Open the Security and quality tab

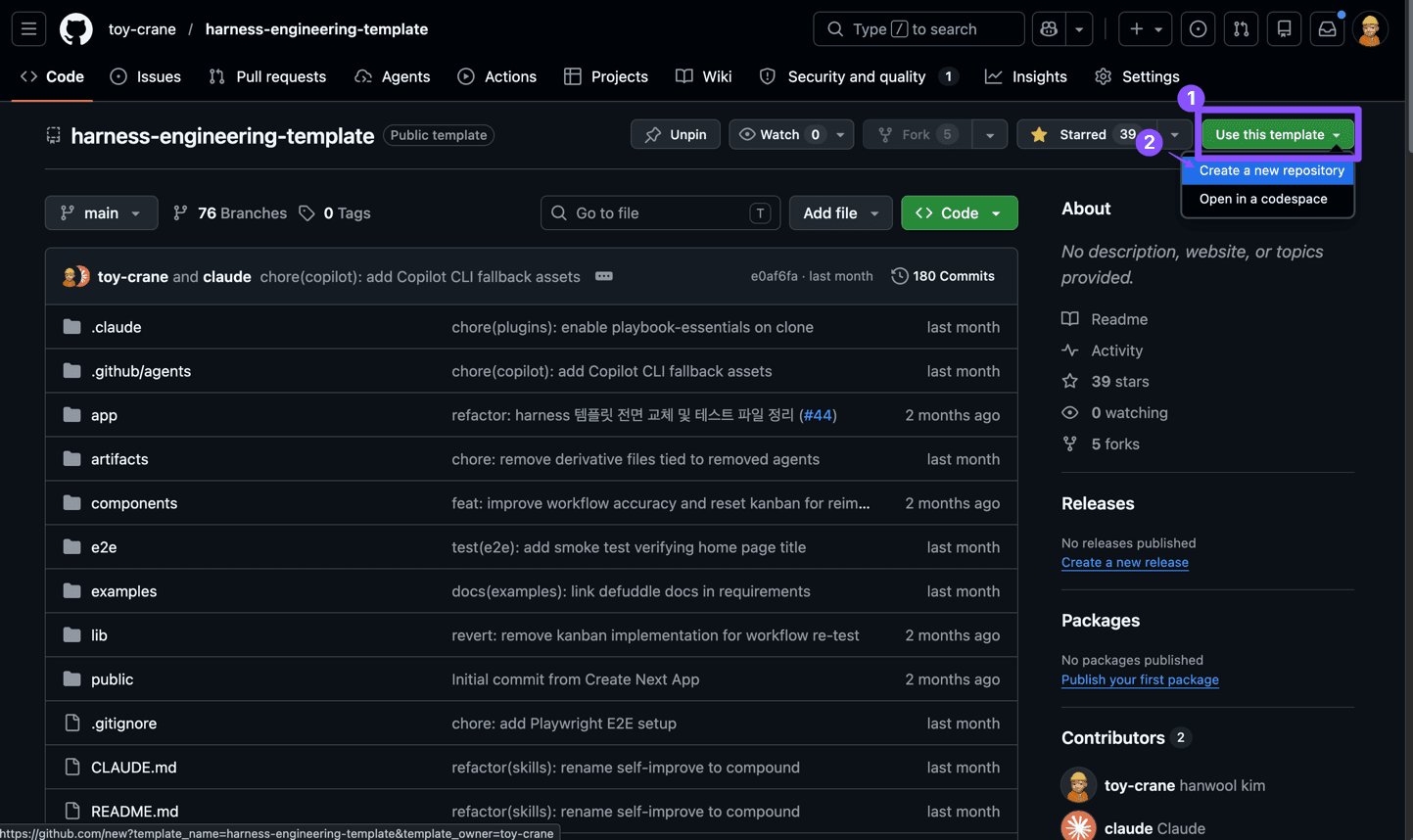(858, 76)
